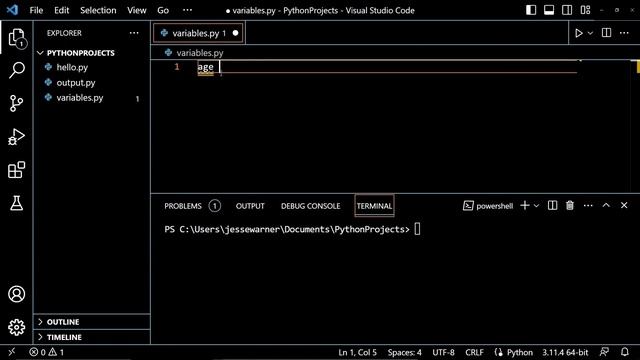The width and height of the screenshot is (640, 360).
Task: Open the Search view in activity bar
Action: coord(16,70)
